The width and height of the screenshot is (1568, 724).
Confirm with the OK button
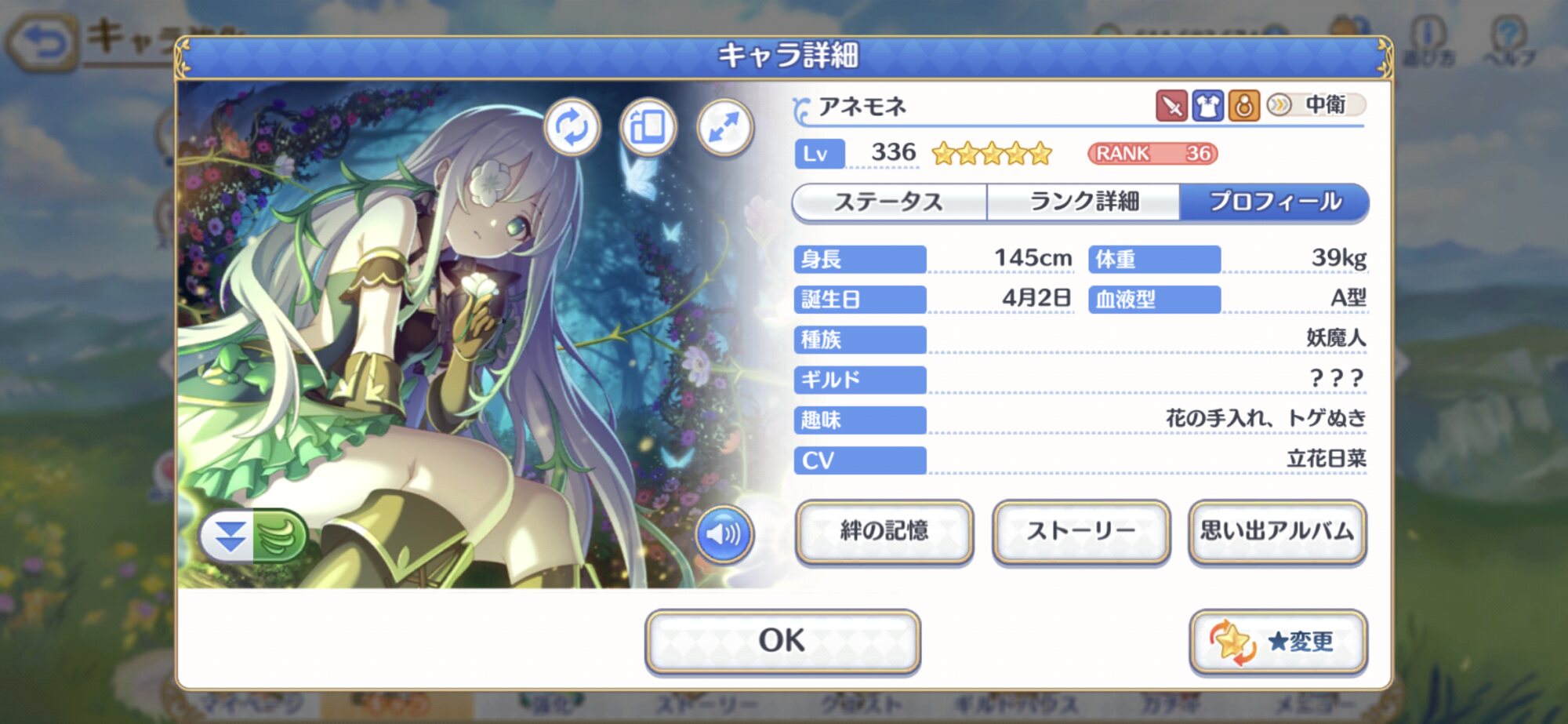782,641
